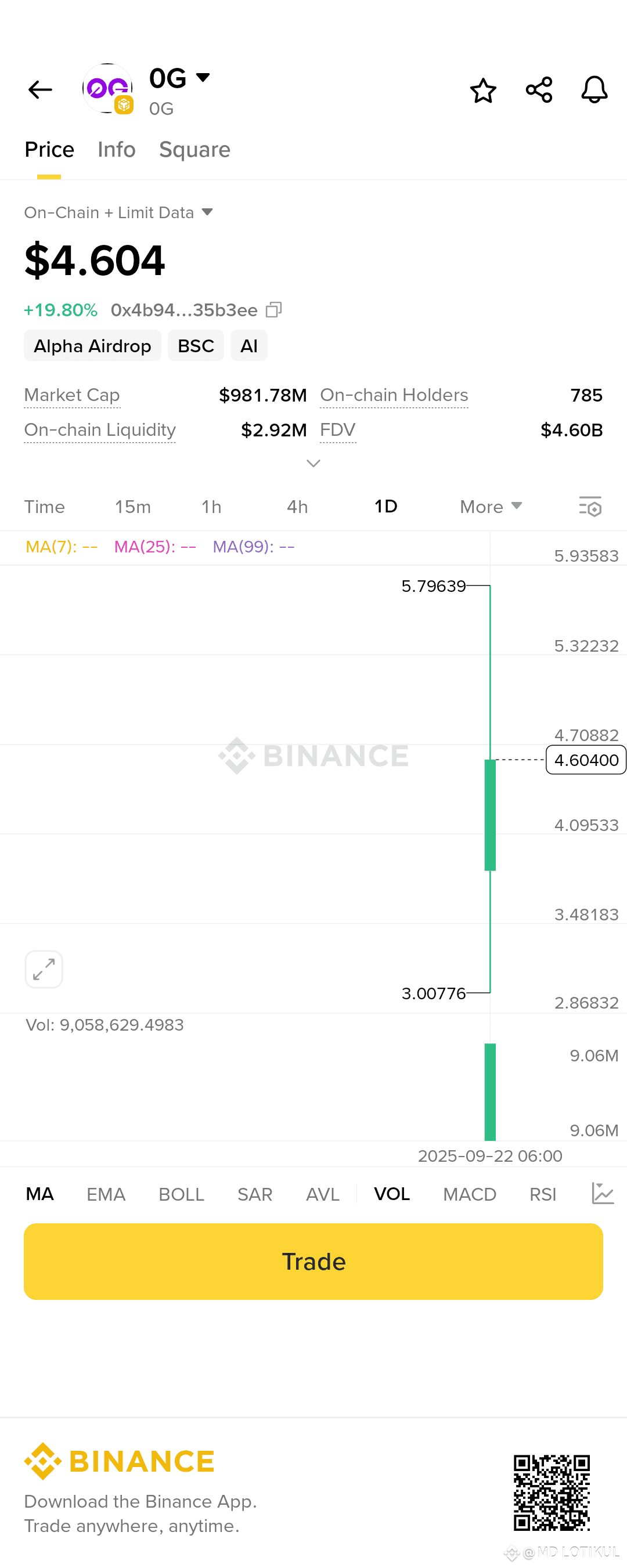Select the 4h timeframe
Screen dimensions: 627x1568
click(297, 507)
